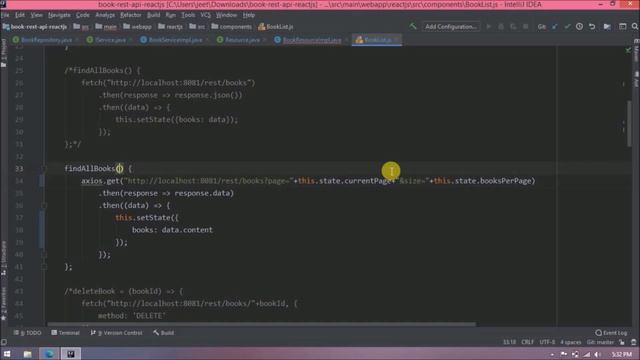
Task: Click the components folder breadcrumb
Action: click(x=231, y=27)
